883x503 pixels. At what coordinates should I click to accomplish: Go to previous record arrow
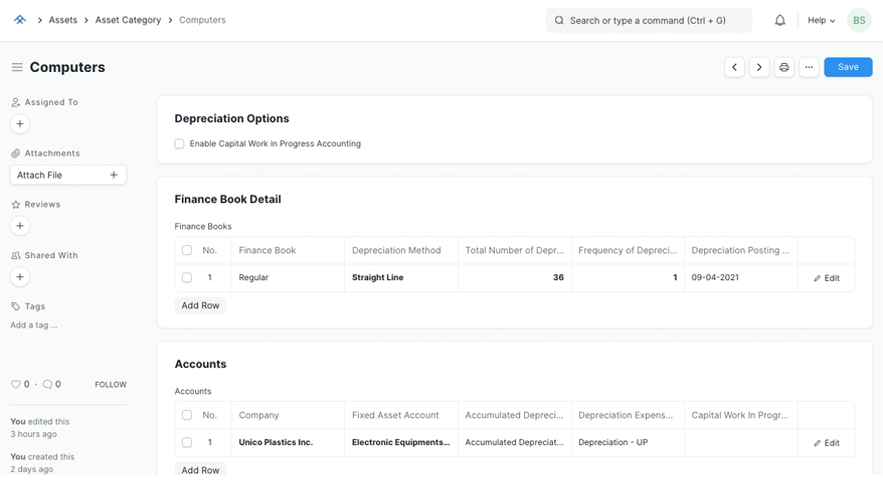click(734, 67)
